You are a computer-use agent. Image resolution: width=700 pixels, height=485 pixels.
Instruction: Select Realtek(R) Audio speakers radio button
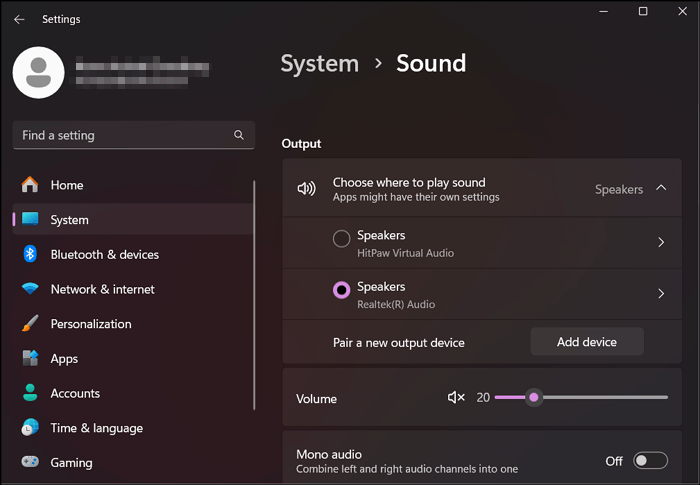click(x=341, y=290)
